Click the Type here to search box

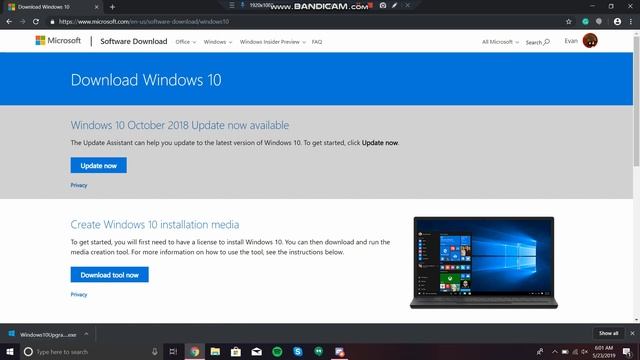[x=92, y=351]
